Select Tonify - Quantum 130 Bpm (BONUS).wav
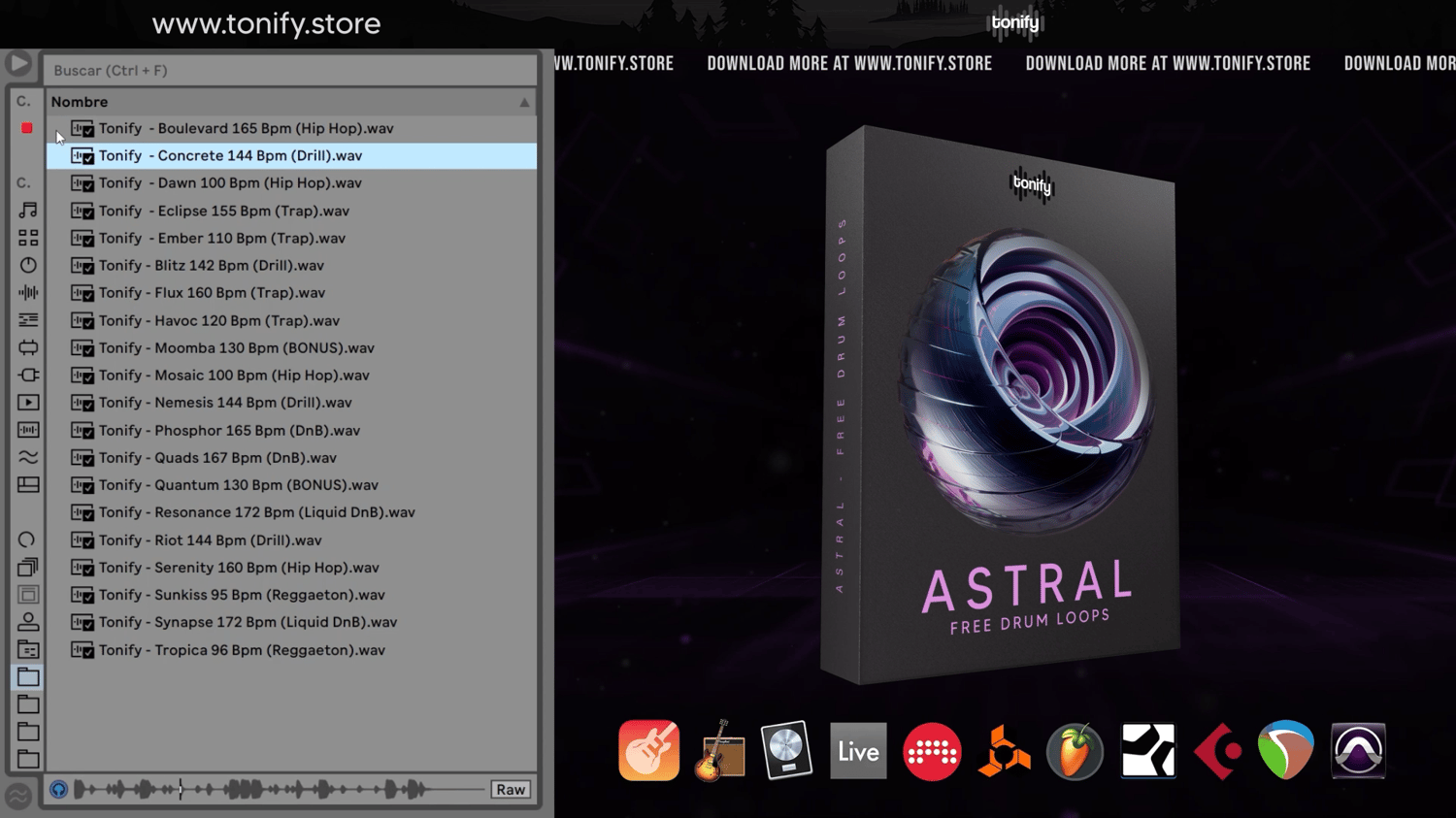Image resolution: width=1456 pixels, height=818 pixels. coord(291,484)
